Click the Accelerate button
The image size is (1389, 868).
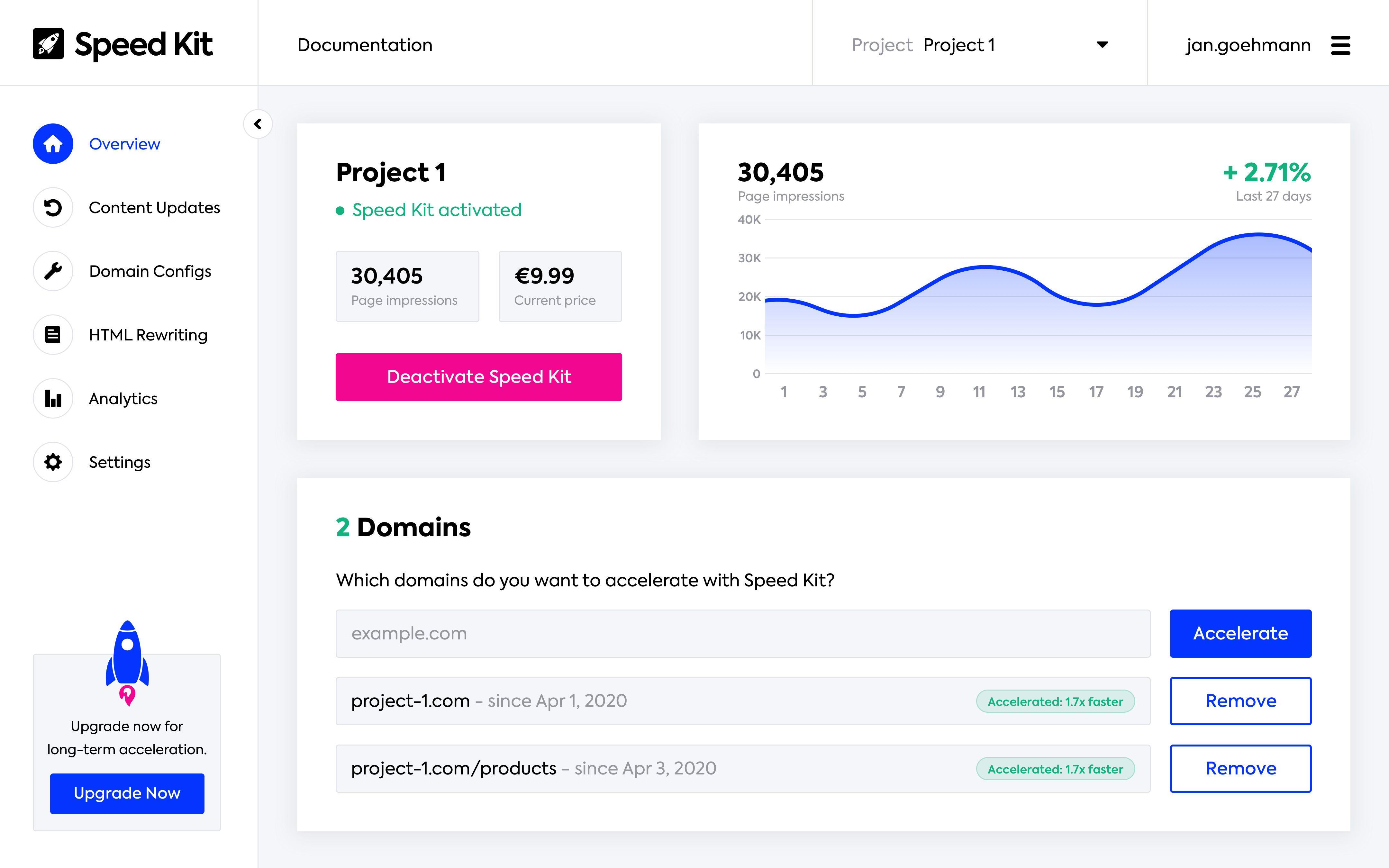click(1240, 633)
